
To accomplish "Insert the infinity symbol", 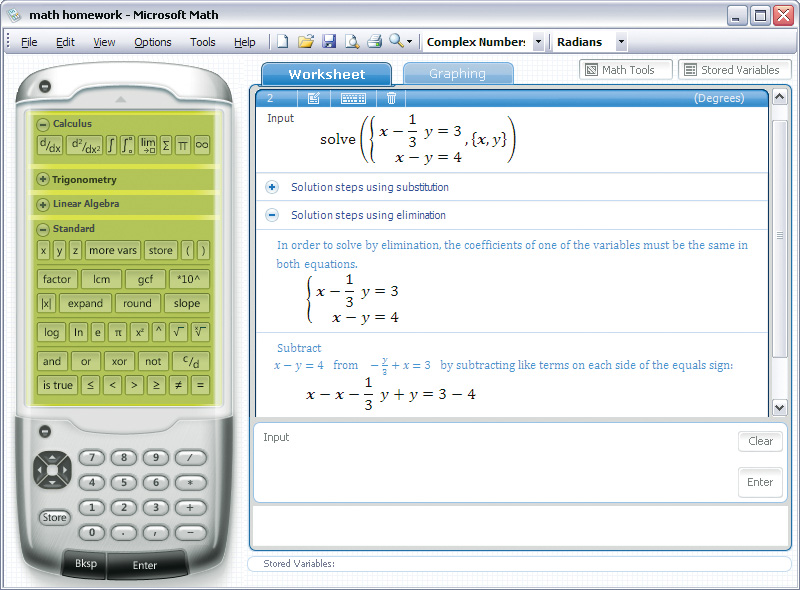I will tap(202, 145).
